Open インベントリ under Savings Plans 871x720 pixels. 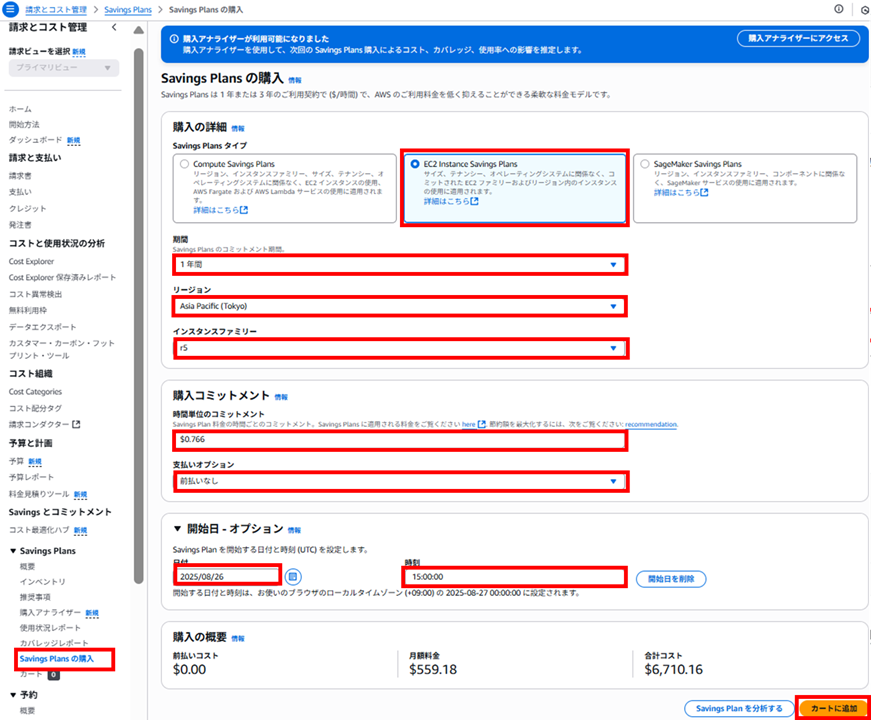[42, 582]
